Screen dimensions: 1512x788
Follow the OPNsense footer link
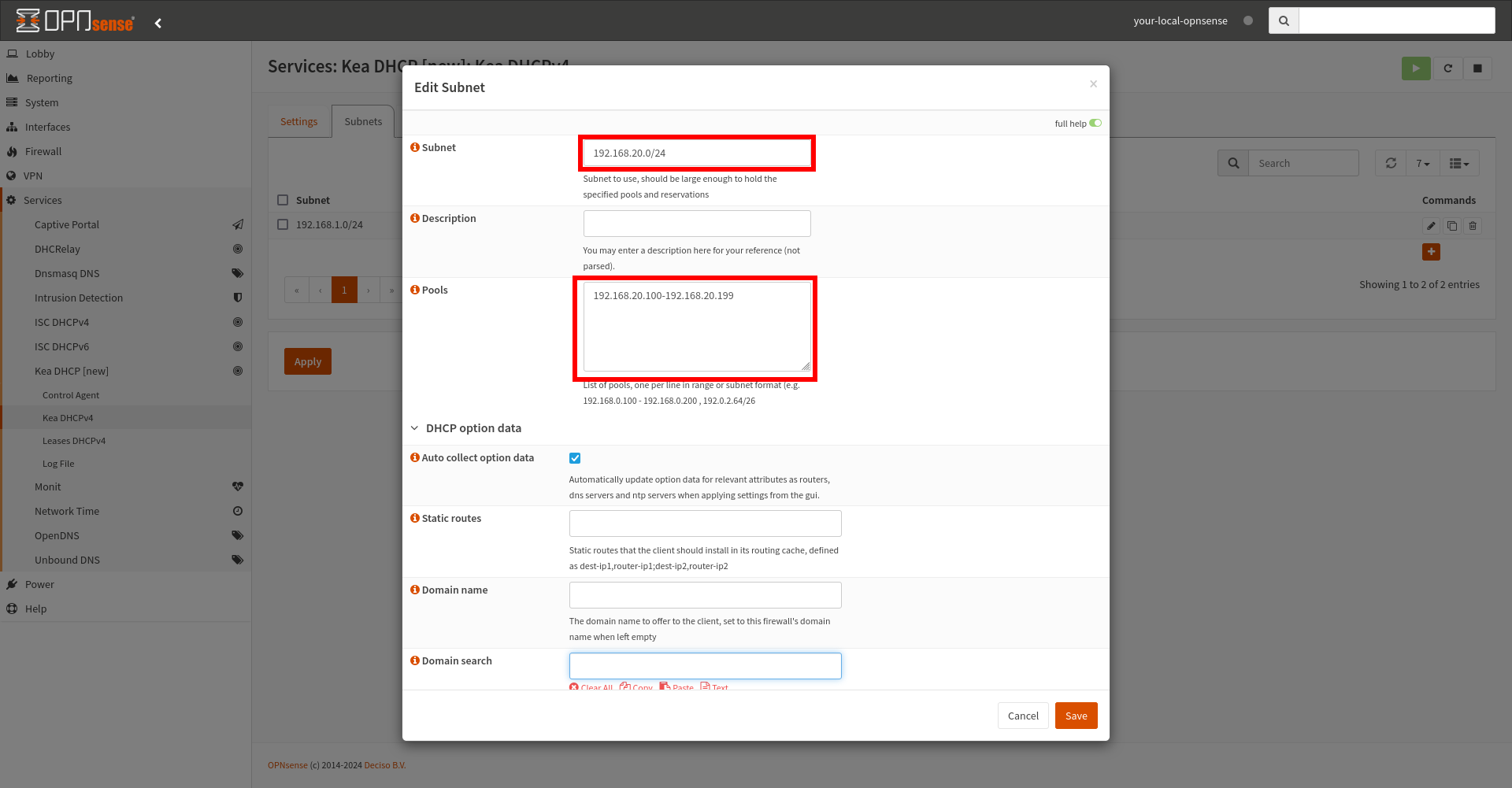coord(287,765)
